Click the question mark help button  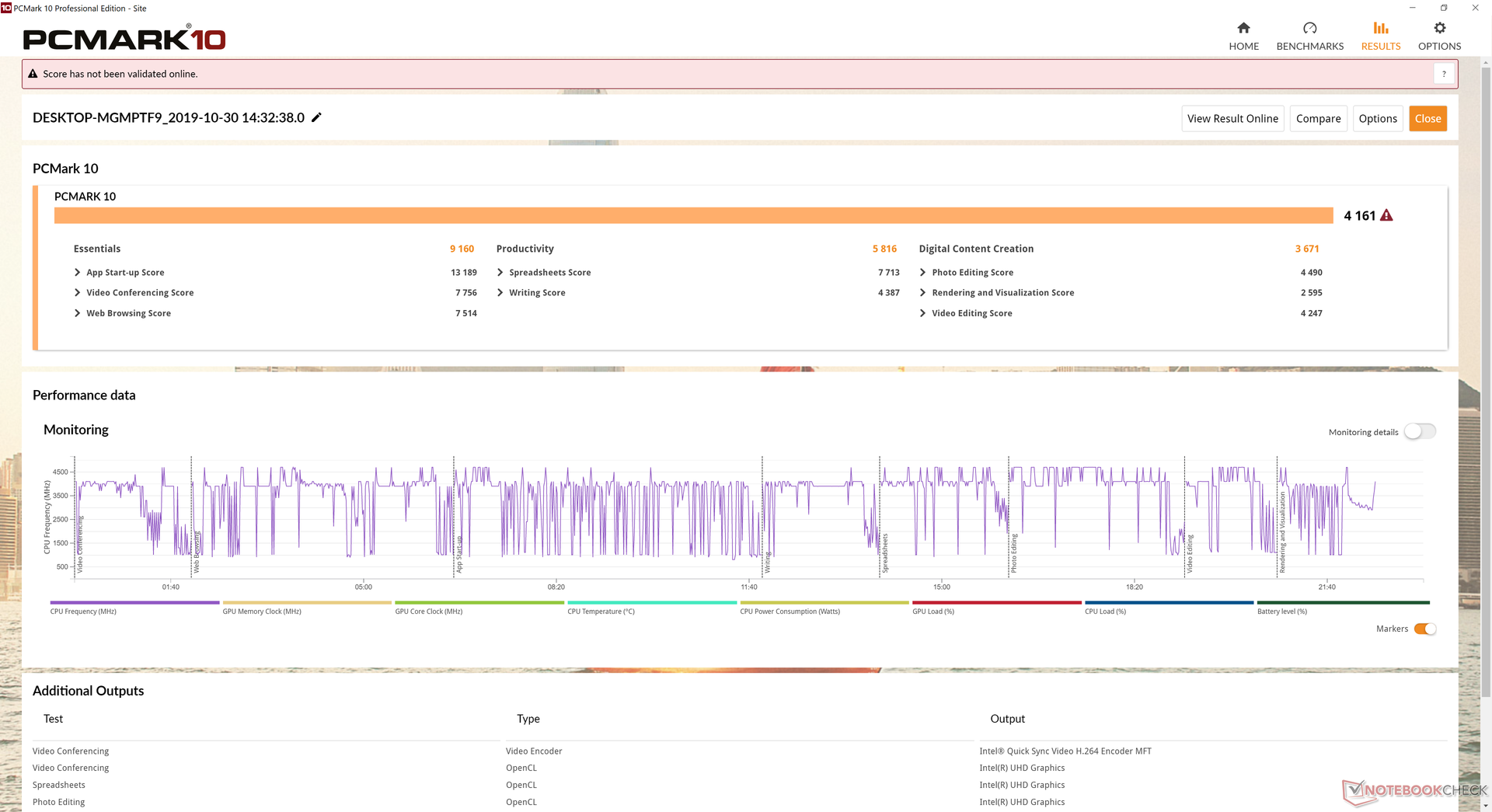pyautogui.click(x=1444, y=74)
